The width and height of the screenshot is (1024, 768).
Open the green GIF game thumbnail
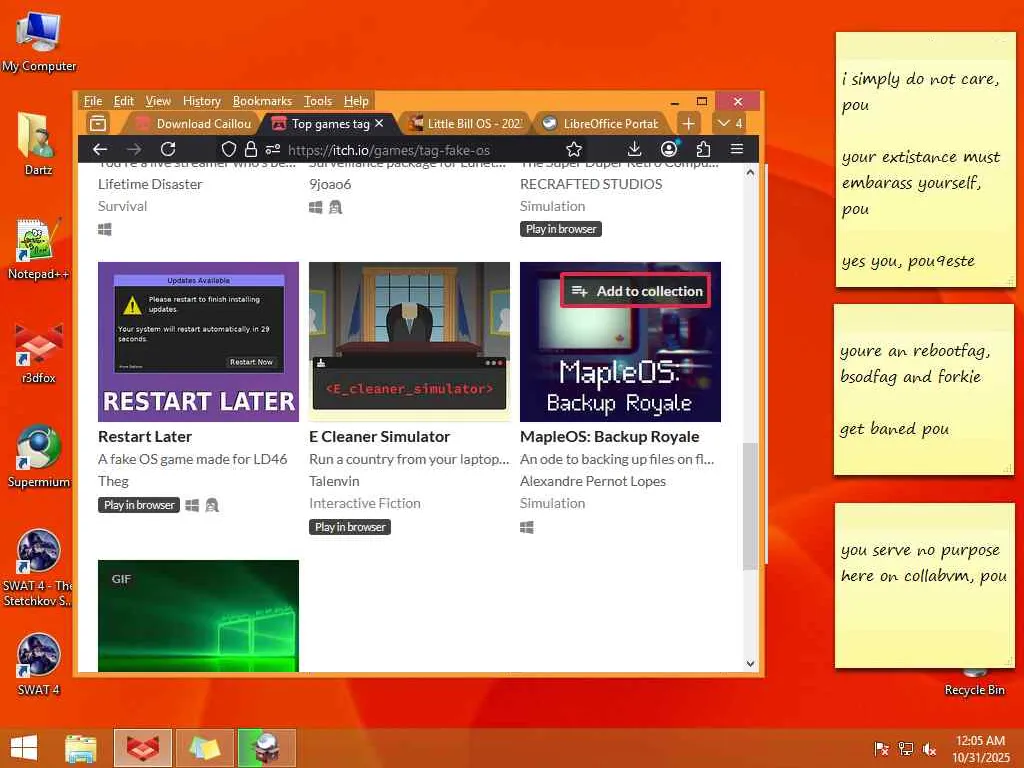tap(199, 616)
